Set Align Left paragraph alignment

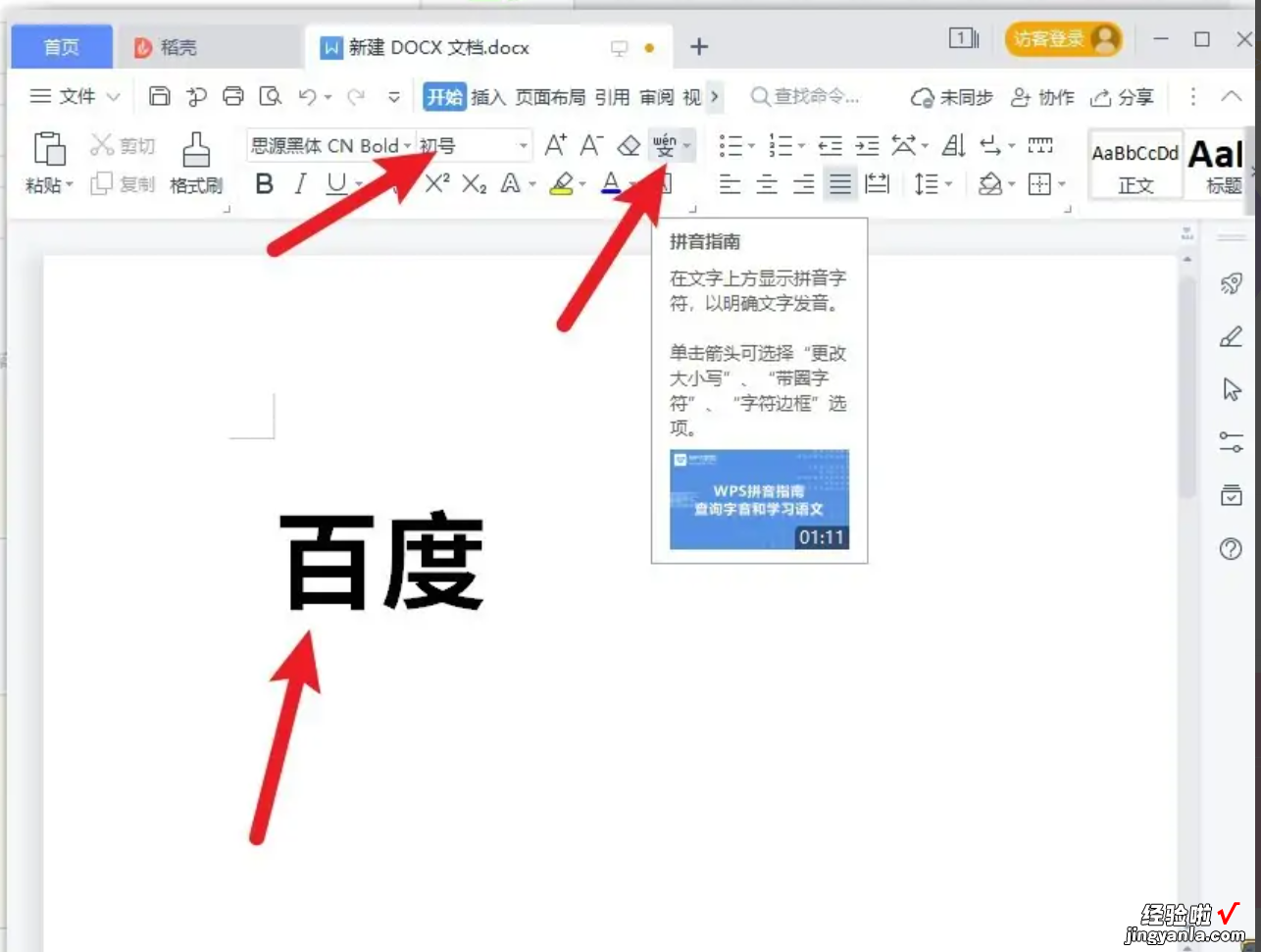pyautogui.click(x=730, y=183)
